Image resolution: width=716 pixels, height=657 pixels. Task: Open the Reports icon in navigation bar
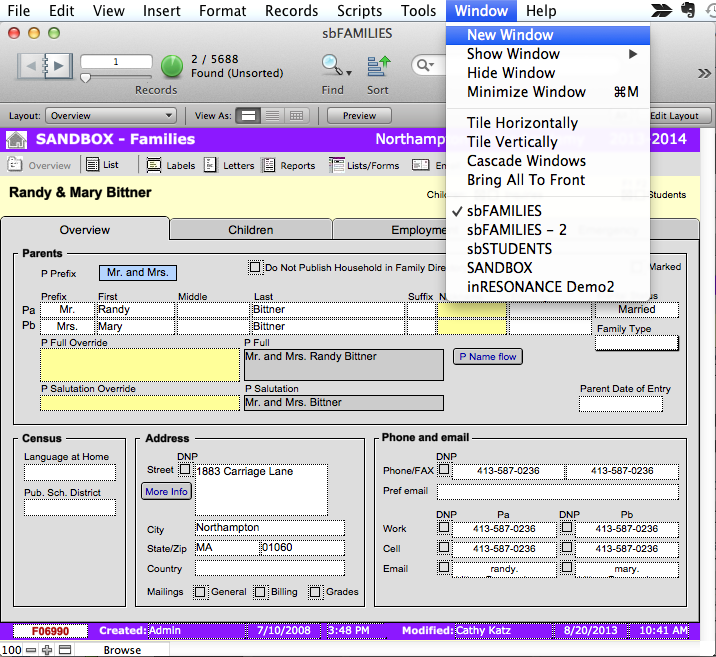[x=270, y=165]
